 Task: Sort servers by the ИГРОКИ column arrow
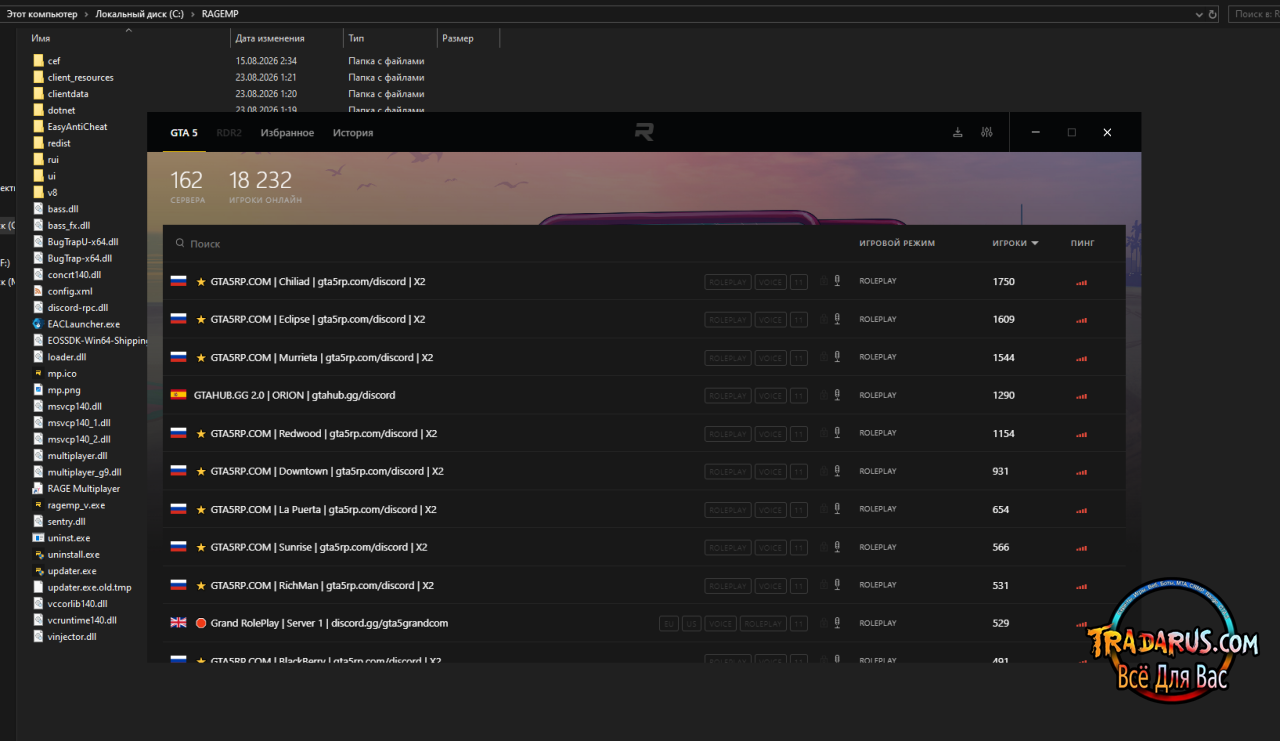click(x=1035, y=244)
